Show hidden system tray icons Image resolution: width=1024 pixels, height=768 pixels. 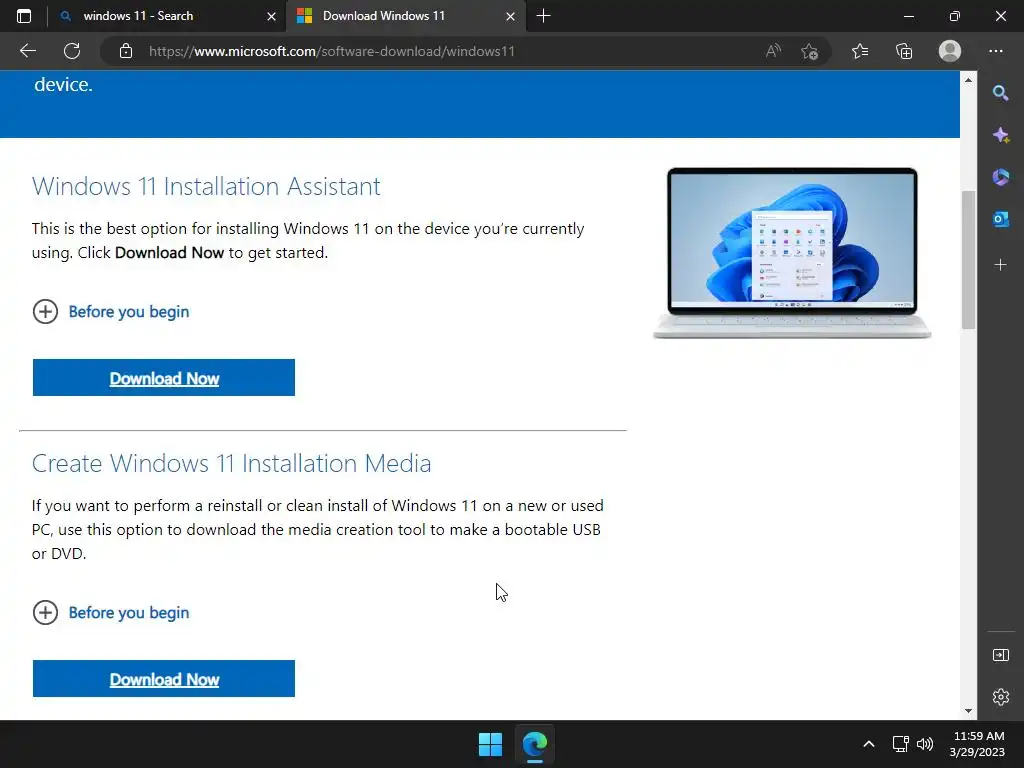869,744
